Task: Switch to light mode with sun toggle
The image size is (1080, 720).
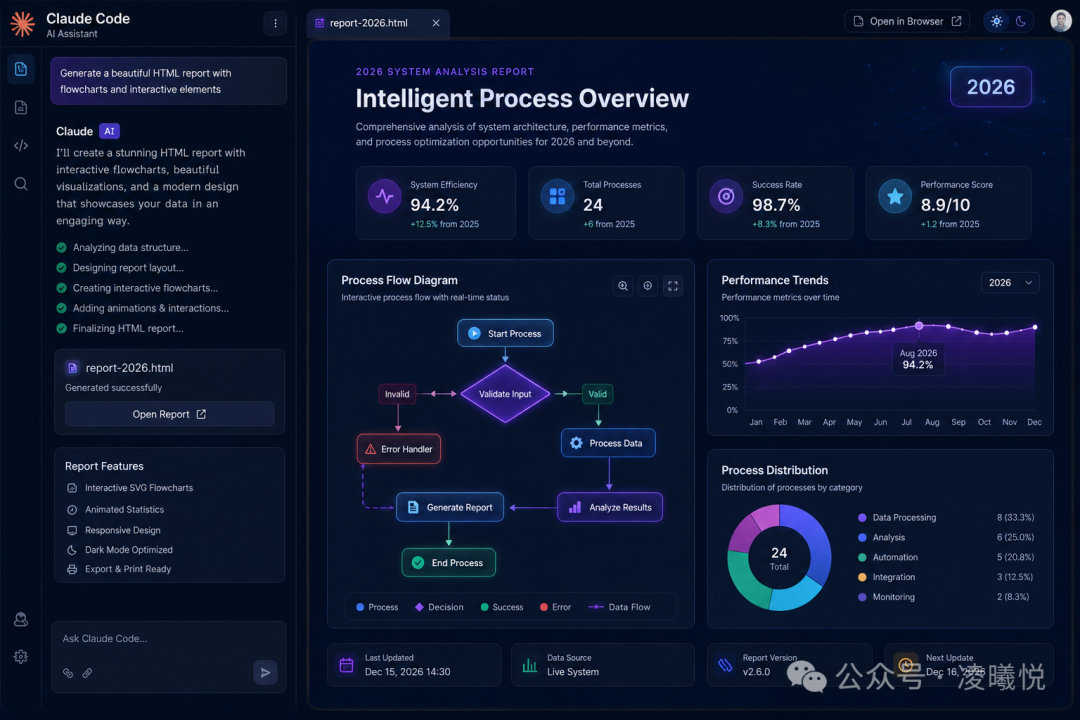Action: (x=997, y=21)
